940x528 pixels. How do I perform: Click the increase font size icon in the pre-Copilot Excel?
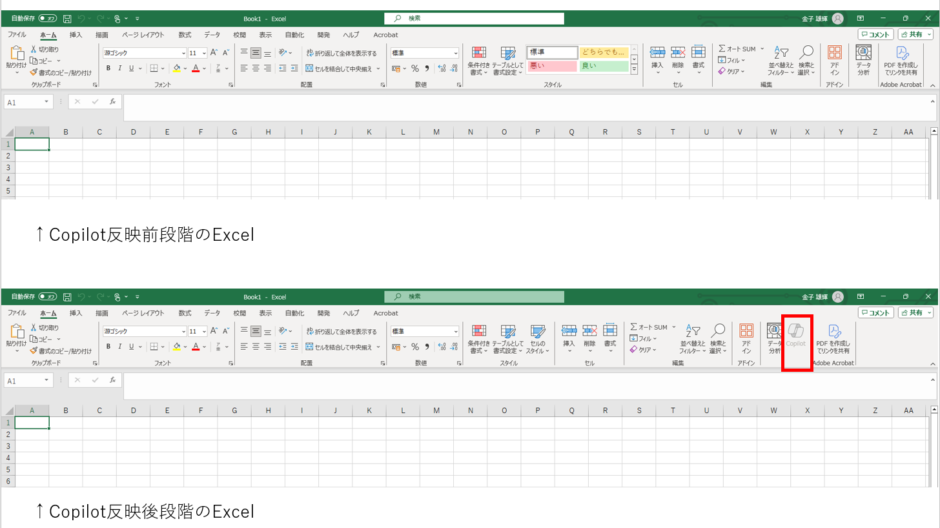point(214,53)
